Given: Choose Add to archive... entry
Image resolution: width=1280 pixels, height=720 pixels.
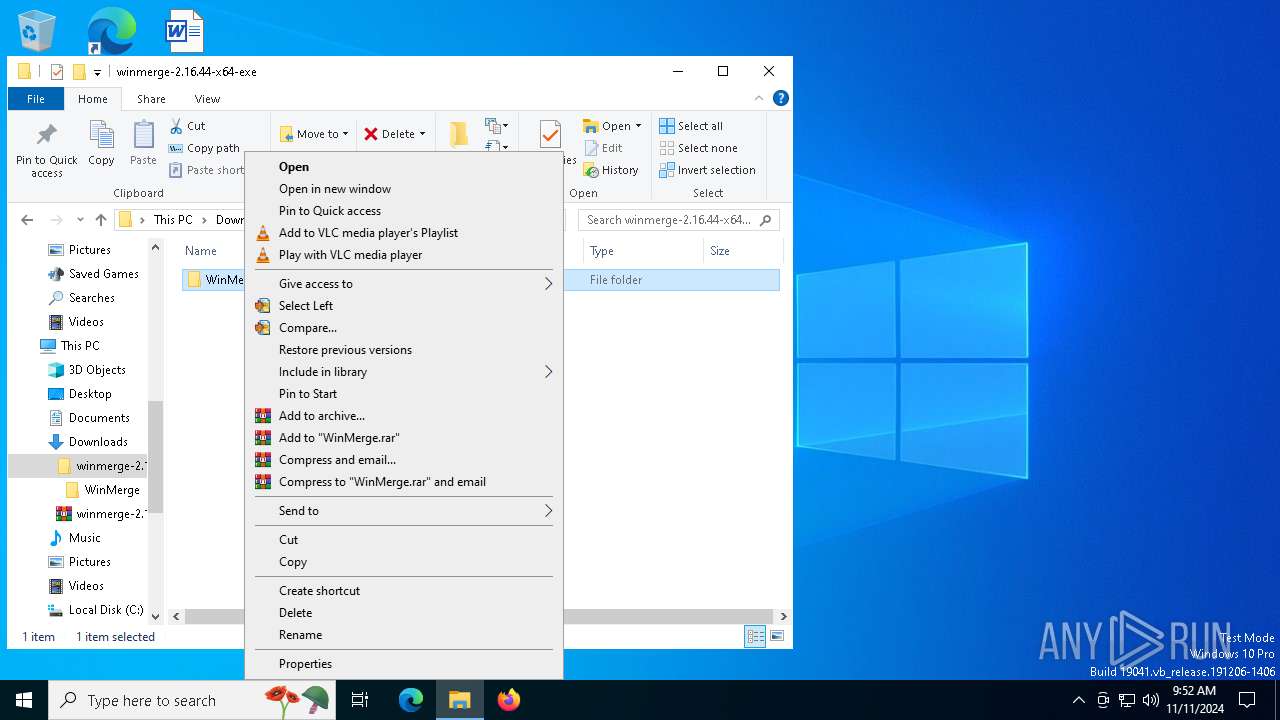Looking at the screenshot, I should (403, 416).
